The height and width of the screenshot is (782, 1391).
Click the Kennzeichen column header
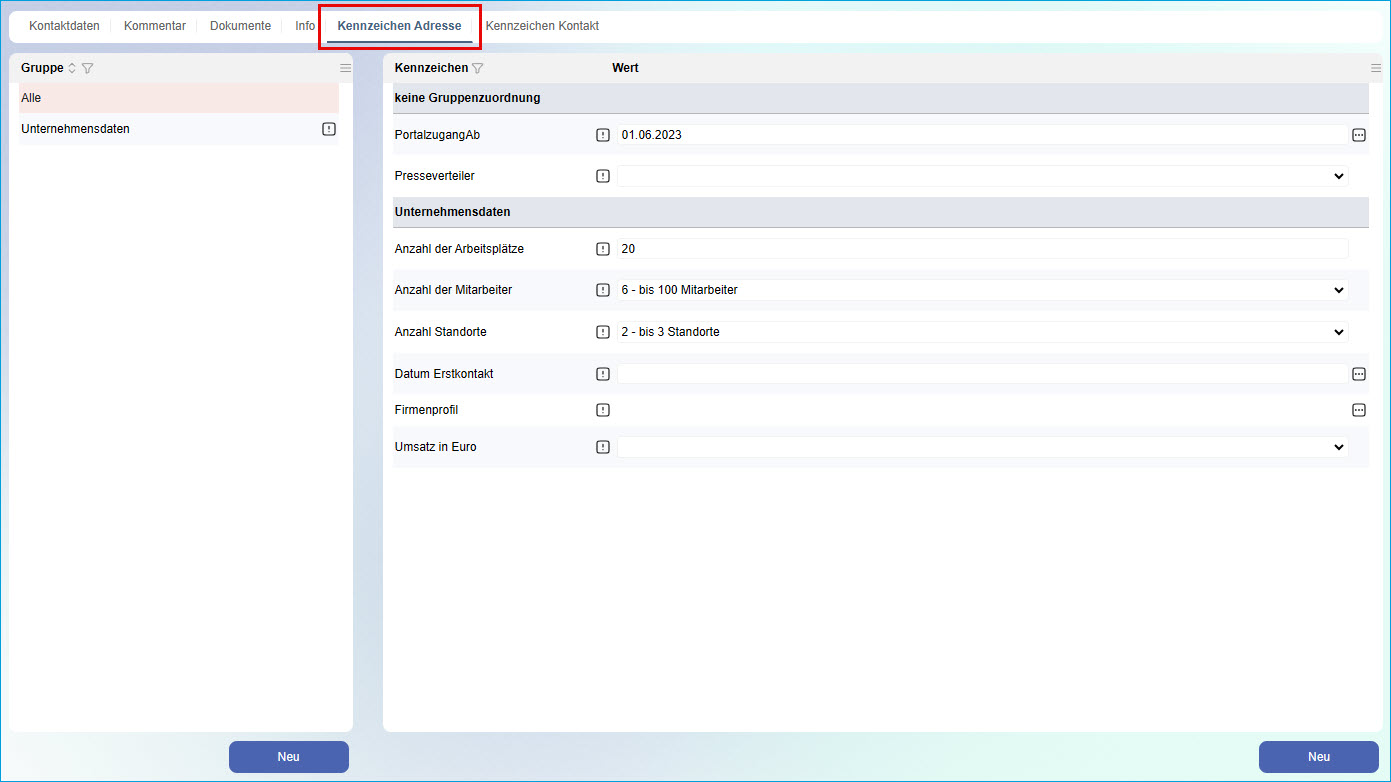coord(431,68)
